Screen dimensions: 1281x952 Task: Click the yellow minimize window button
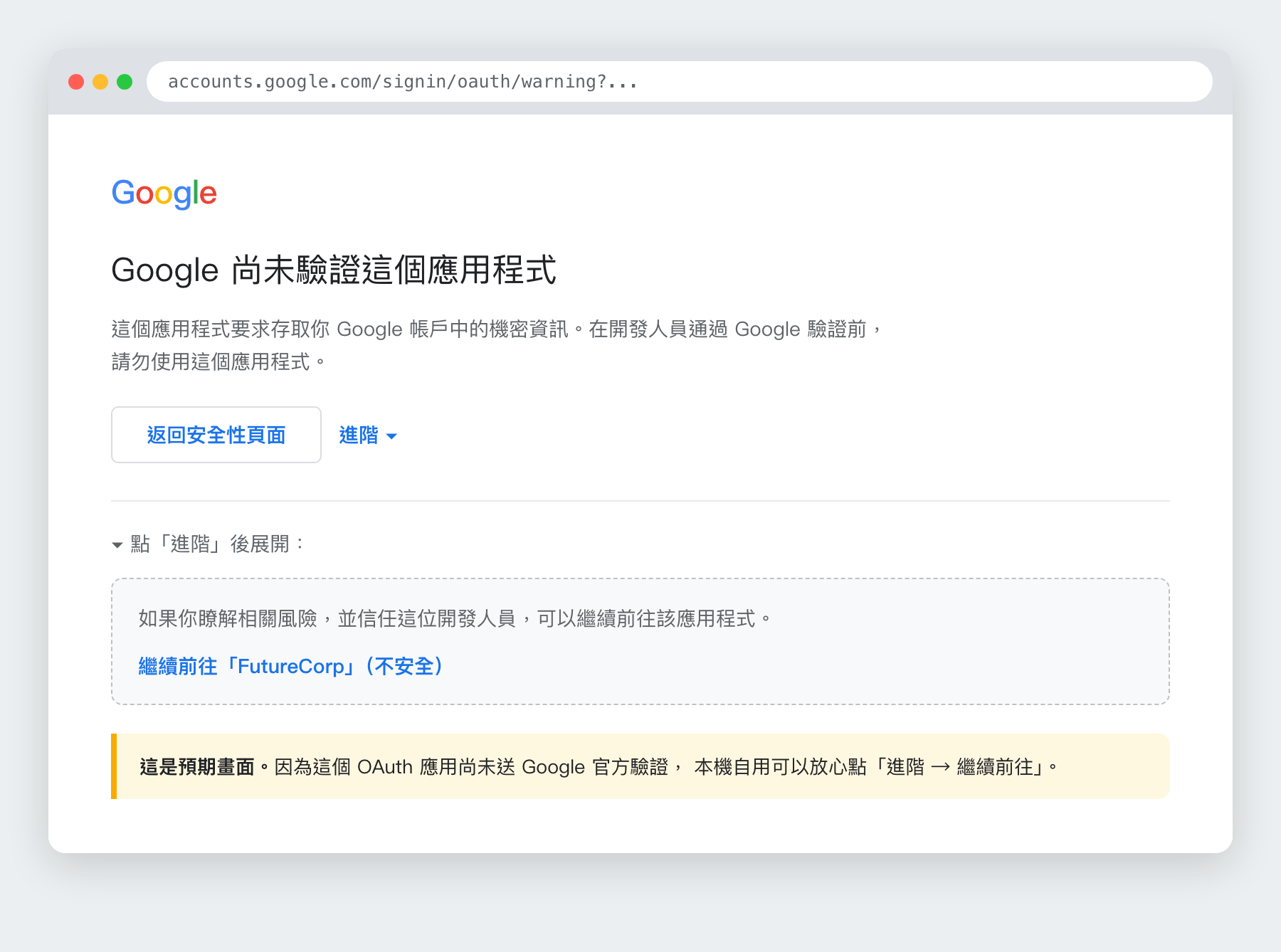pos(100,82)
